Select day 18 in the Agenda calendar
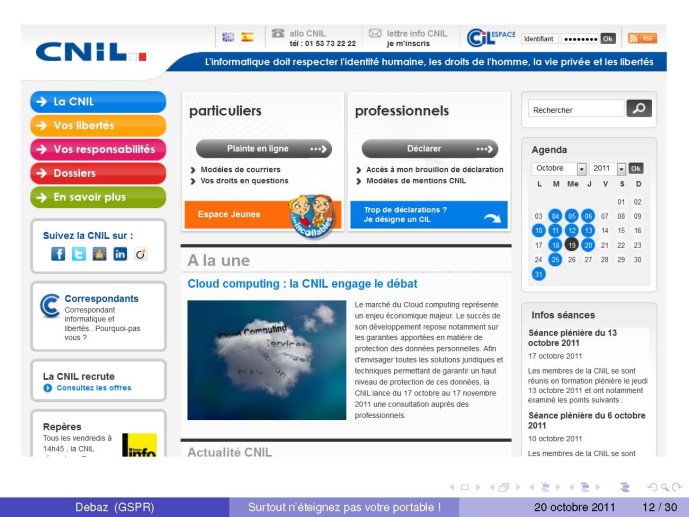 555,245
